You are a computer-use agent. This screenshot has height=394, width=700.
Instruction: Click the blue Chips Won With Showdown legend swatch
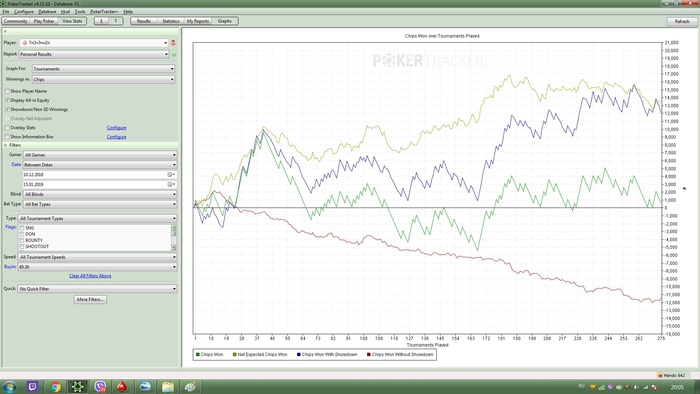299,354
